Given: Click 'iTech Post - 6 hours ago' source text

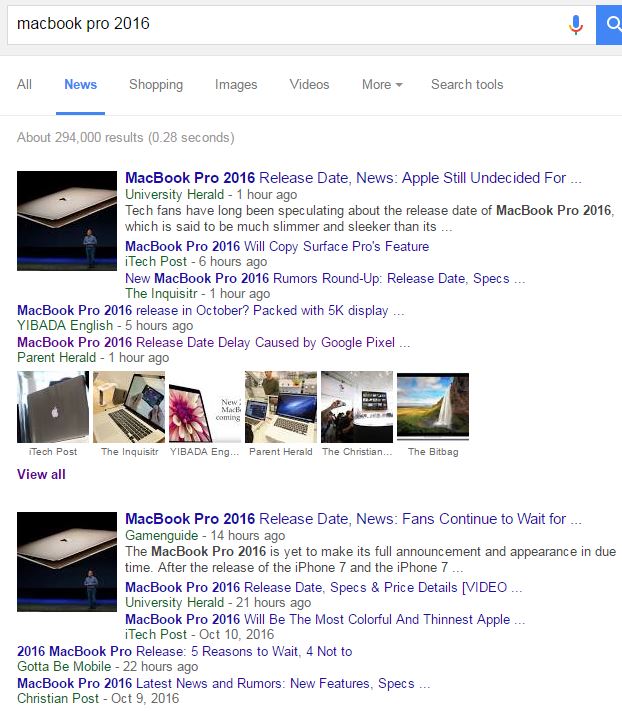Looking at the screenshot, I should (196, 262).
